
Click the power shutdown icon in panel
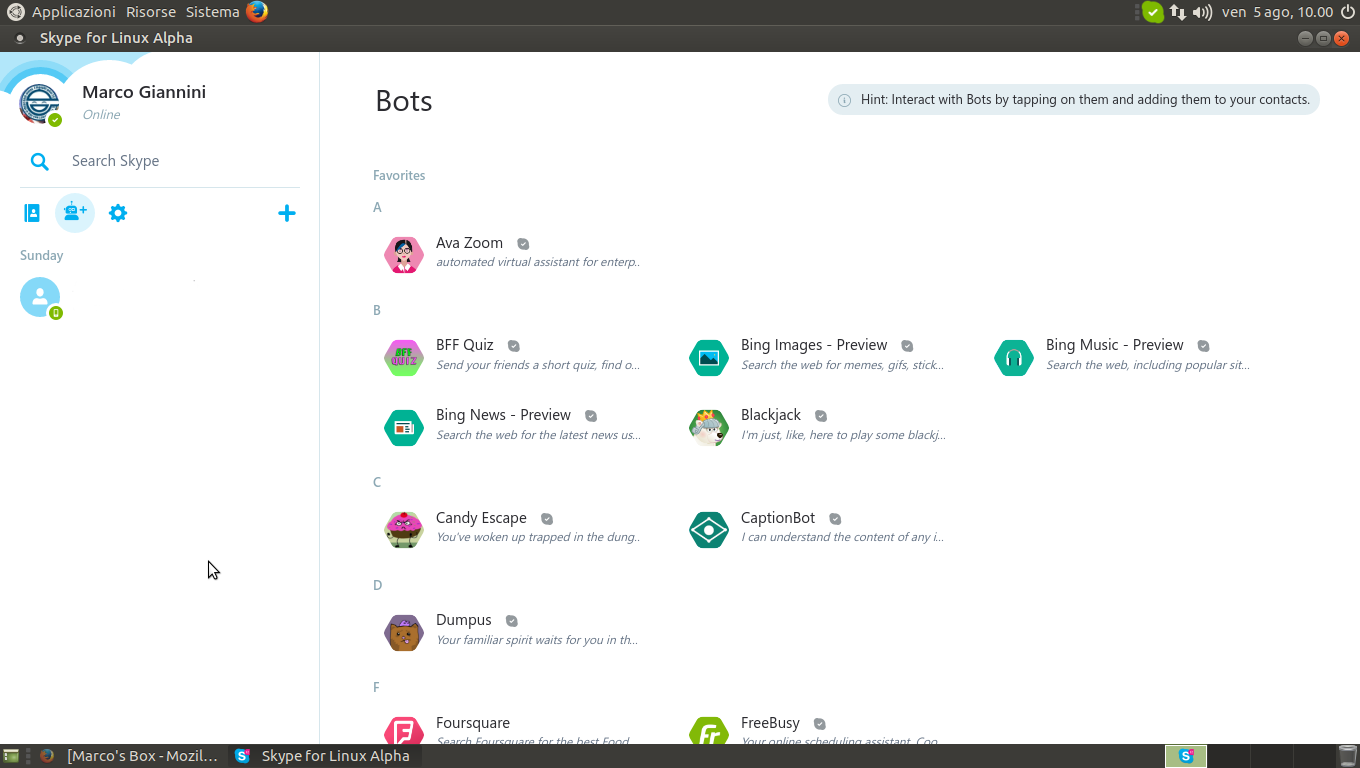pyautogui.click(x=1347, y=12)
